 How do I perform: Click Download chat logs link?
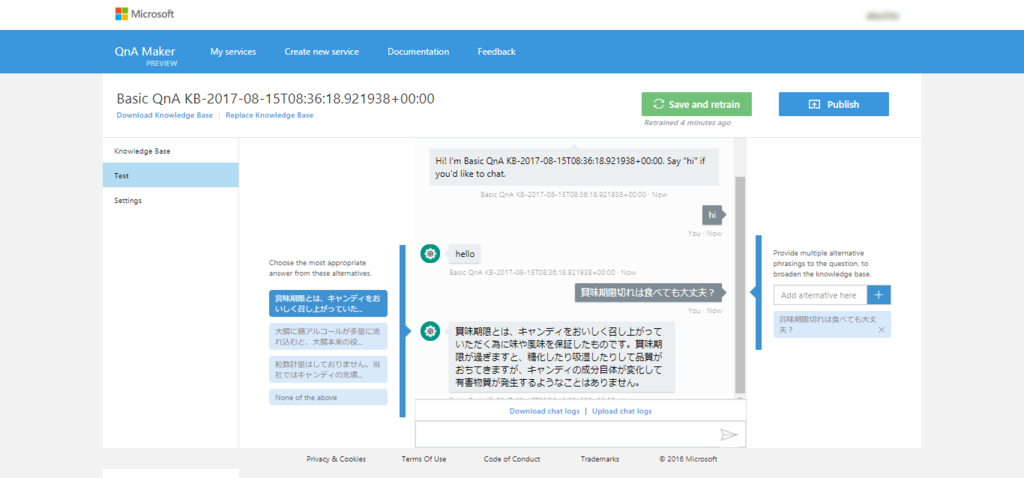point(545,411)
